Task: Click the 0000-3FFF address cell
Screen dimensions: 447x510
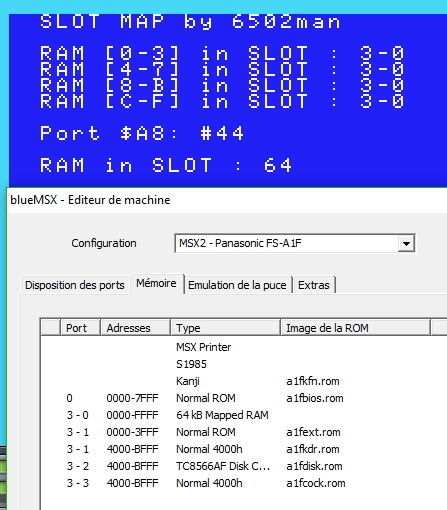Action: 132,432
